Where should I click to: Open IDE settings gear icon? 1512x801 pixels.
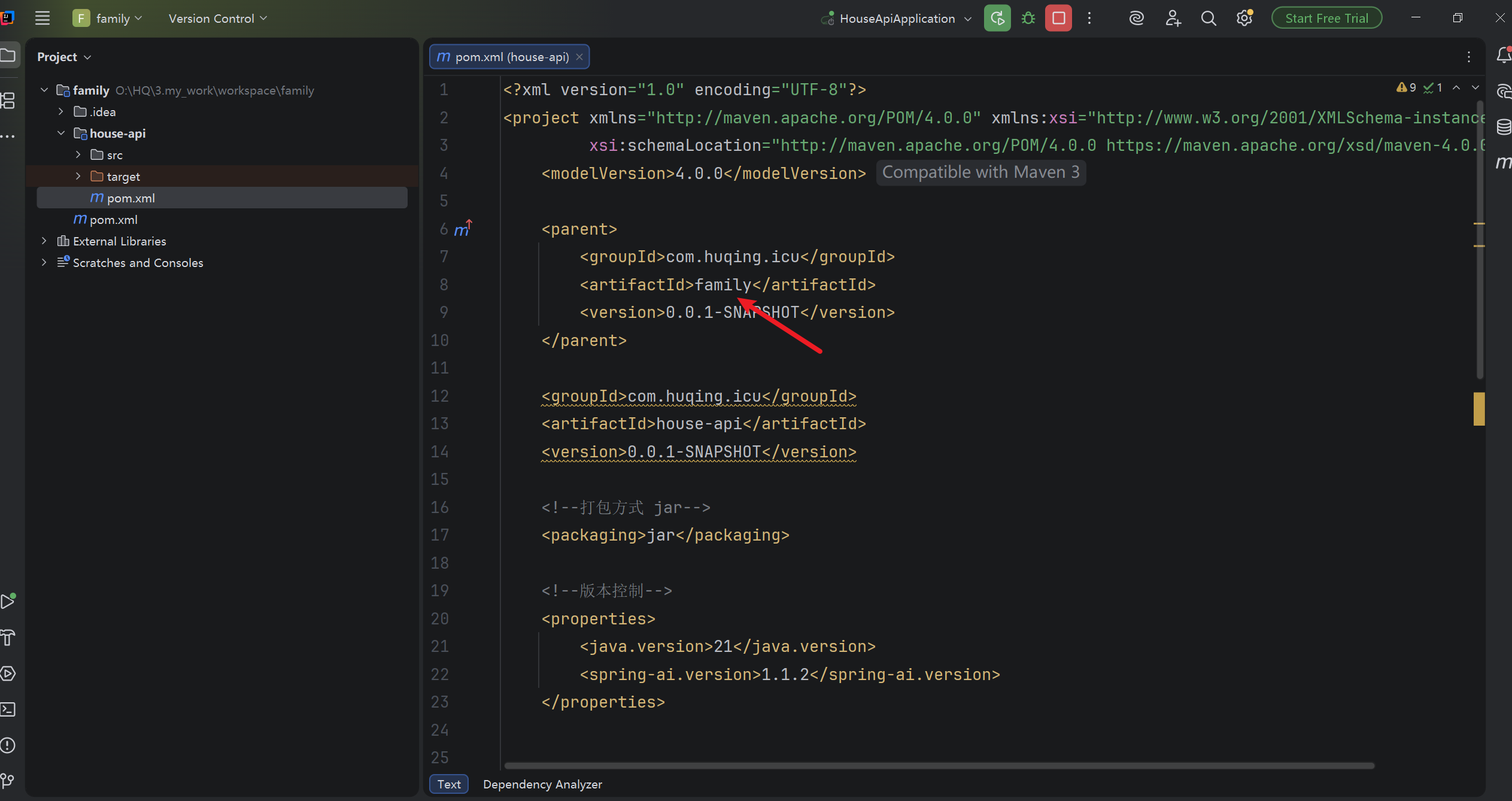(1244, 19)
